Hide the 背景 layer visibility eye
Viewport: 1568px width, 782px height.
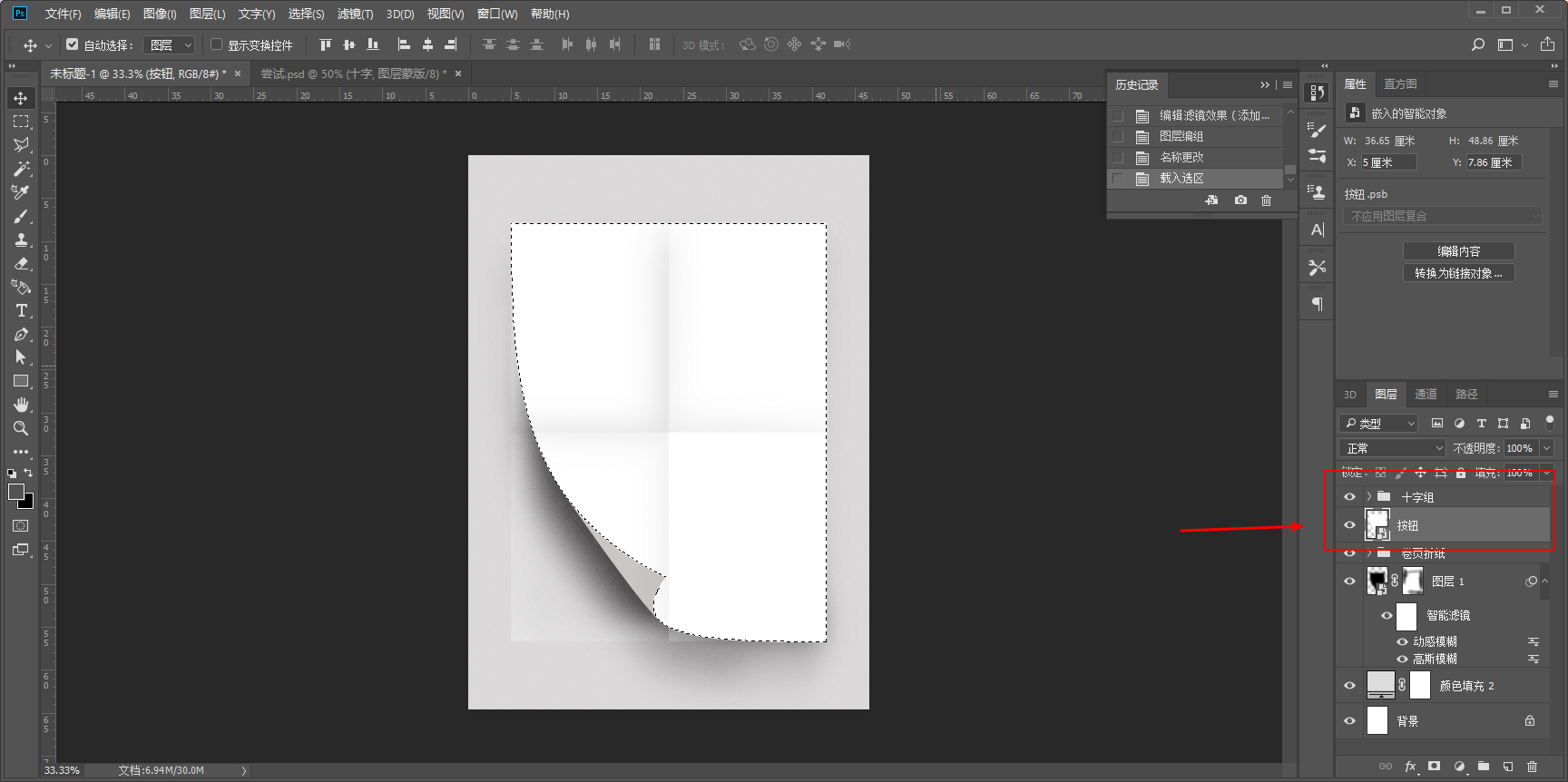pyautogui.click(x=1349, y=721)
